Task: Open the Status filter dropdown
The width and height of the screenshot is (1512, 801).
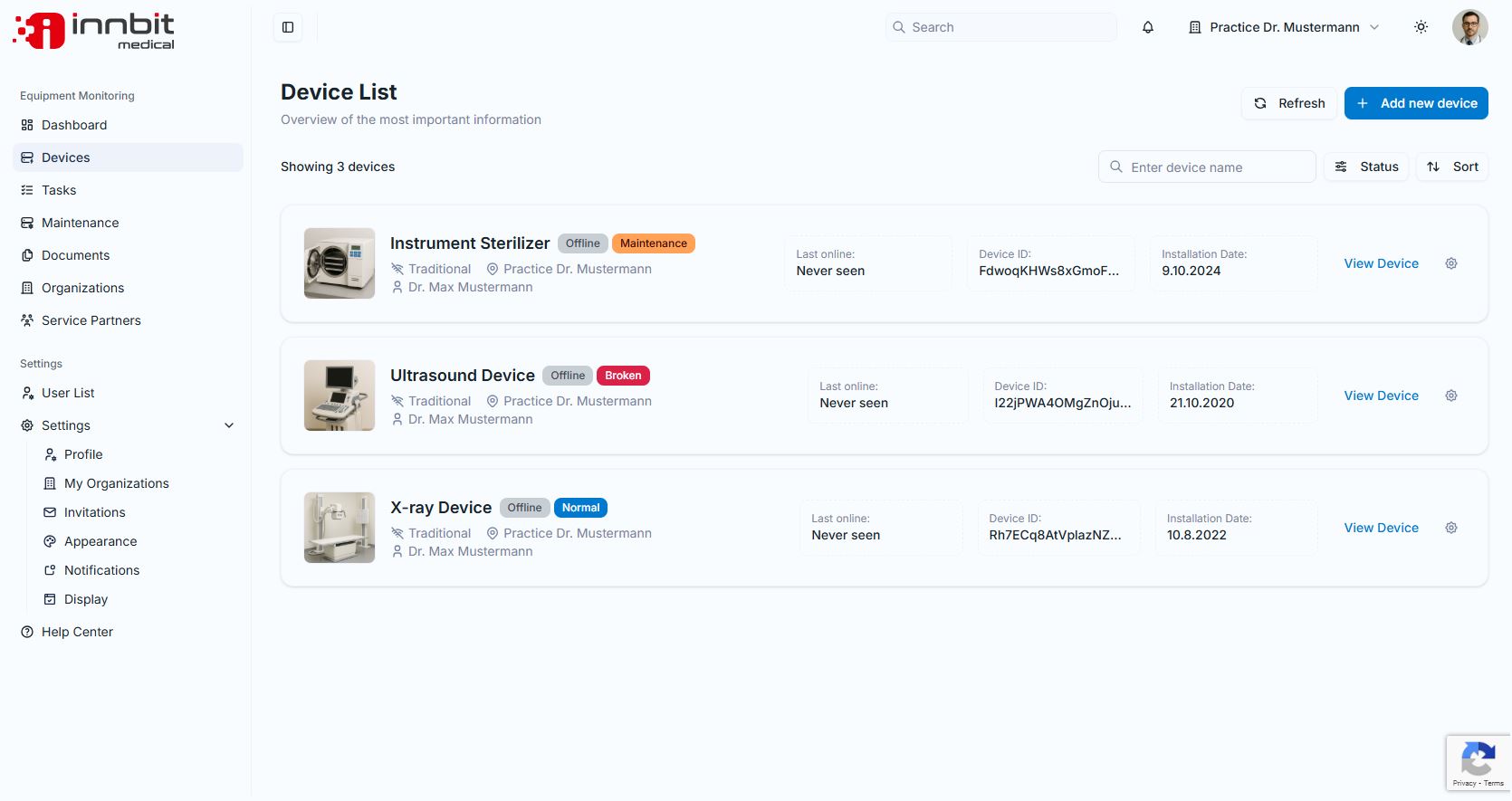Action: pos(1366,167)
